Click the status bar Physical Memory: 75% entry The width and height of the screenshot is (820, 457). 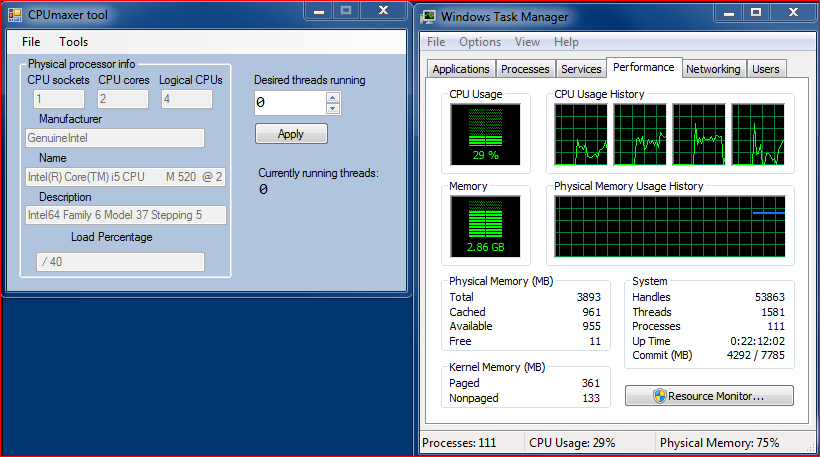point(720,443)
